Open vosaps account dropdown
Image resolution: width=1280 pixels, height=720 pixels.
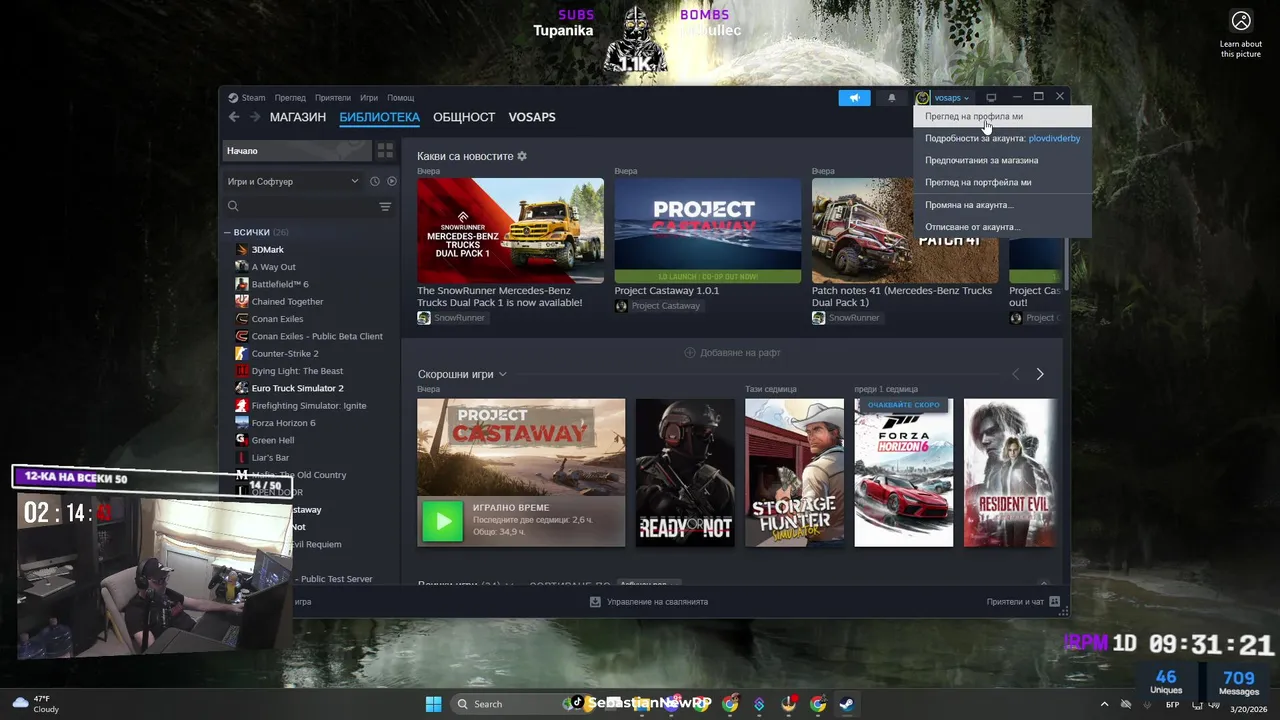click(x=951, y=98)
